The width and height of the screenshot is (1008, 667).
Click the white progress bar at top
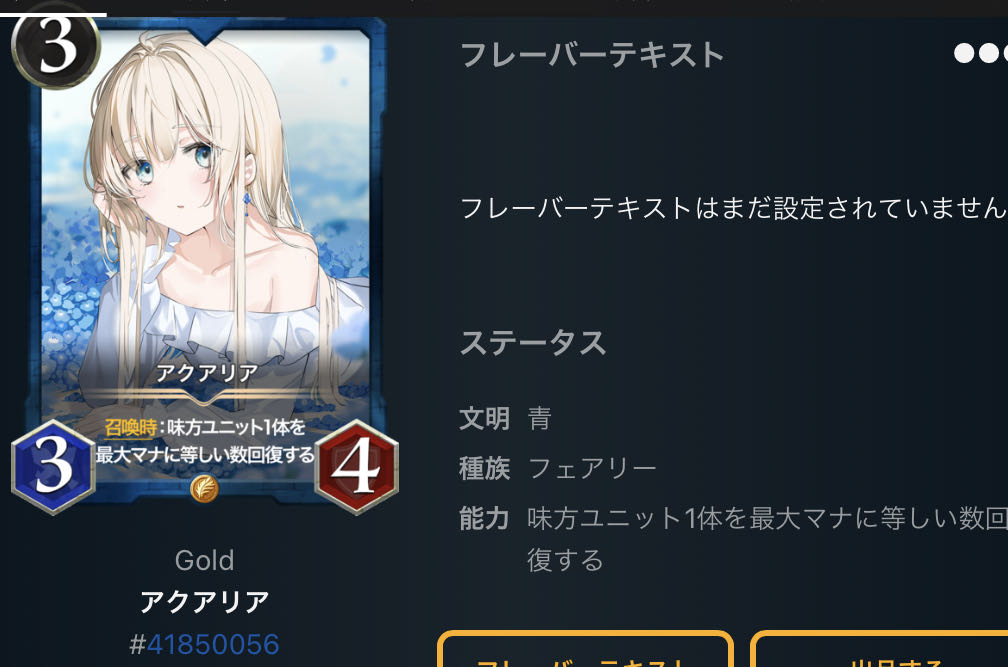(53, 14)
